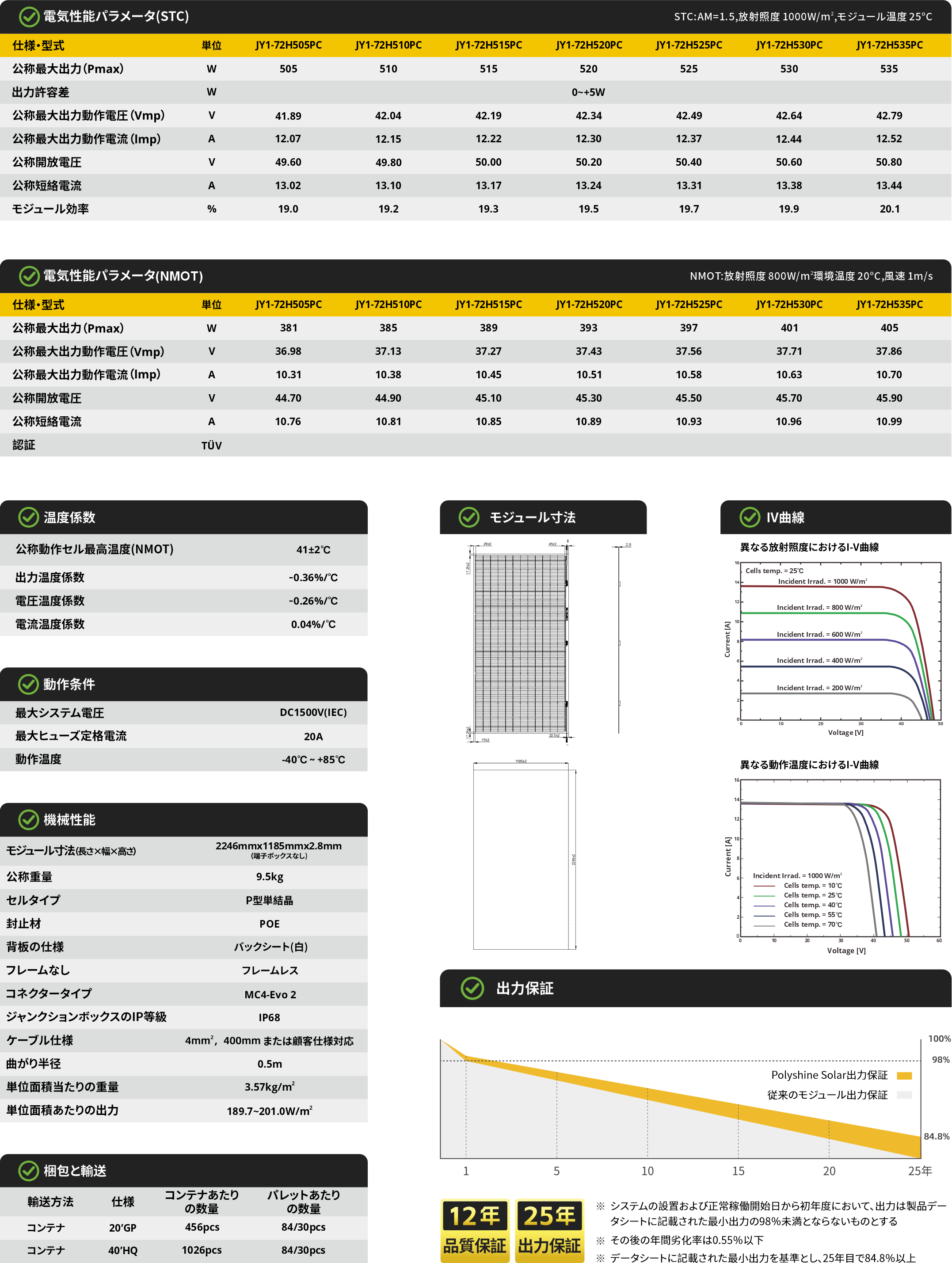Click the STC column header JY1-72H520PC
952x1263 pixels.
(x=589, y=45)
